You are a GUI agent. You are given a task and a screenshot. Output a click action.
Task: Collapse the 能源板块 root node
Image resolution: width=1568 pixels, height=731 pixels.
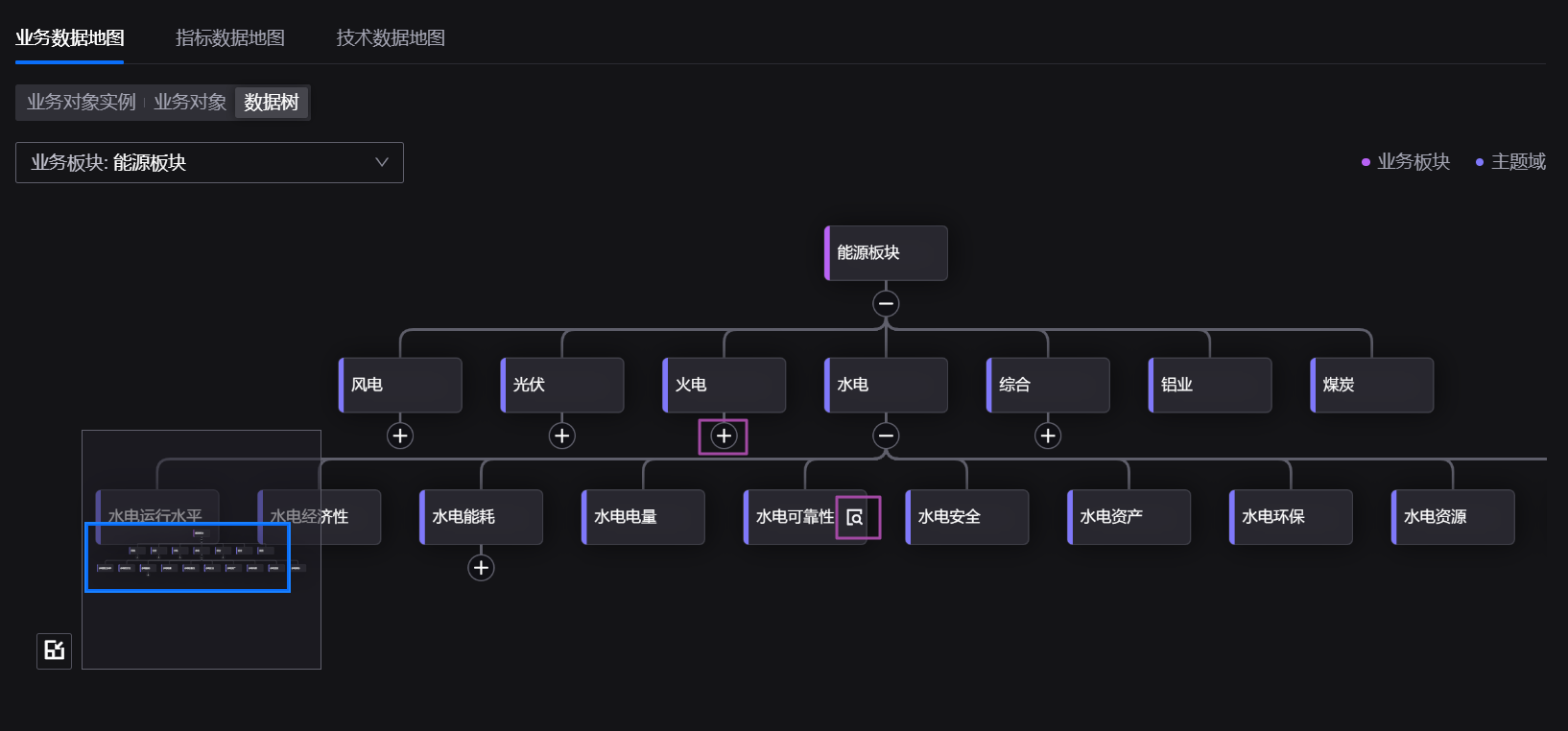(886, 304)
